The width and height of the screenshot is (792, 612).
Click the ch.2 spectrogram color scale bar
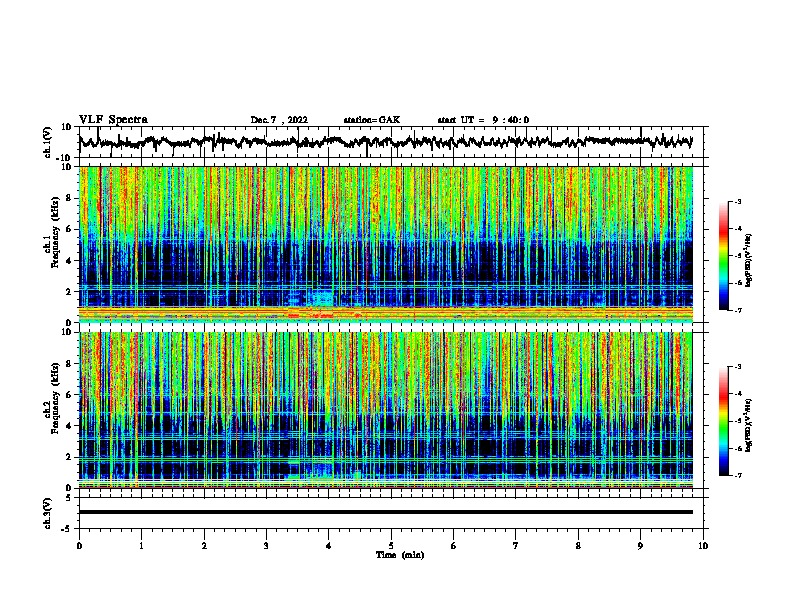coord(724,421)
